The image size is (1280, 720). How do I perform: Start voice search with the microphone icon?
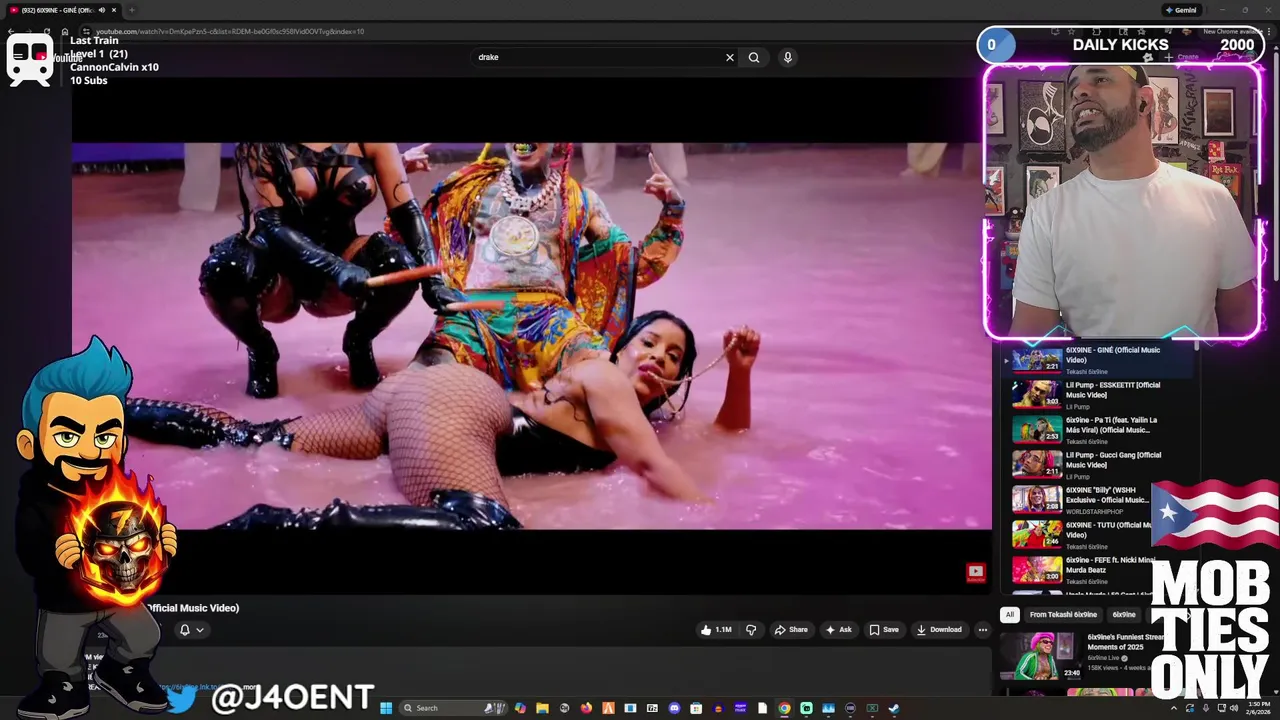click(x=788, y=57)
